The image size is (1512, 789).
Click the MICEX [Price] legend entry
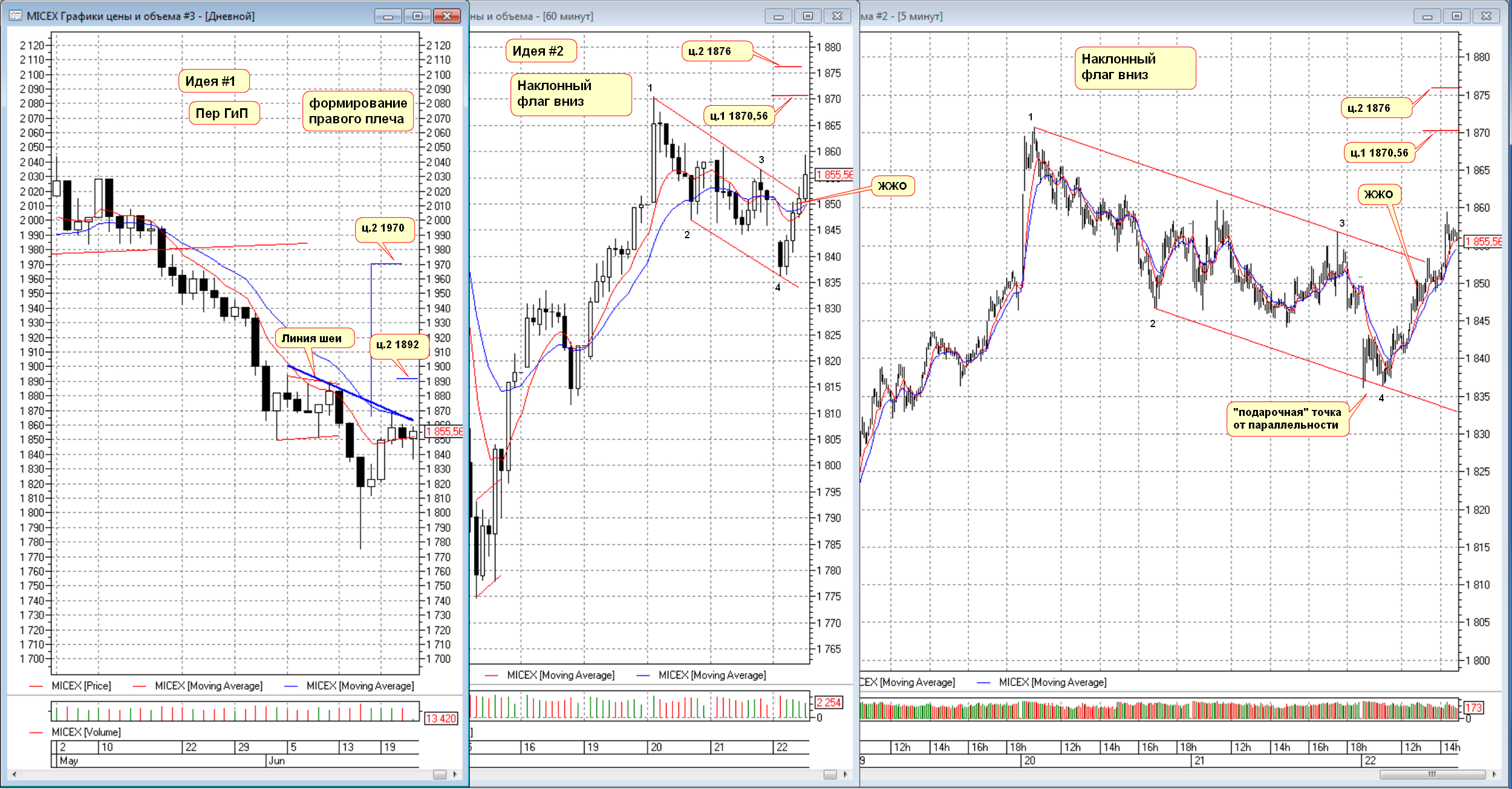[x=71, y=686]
